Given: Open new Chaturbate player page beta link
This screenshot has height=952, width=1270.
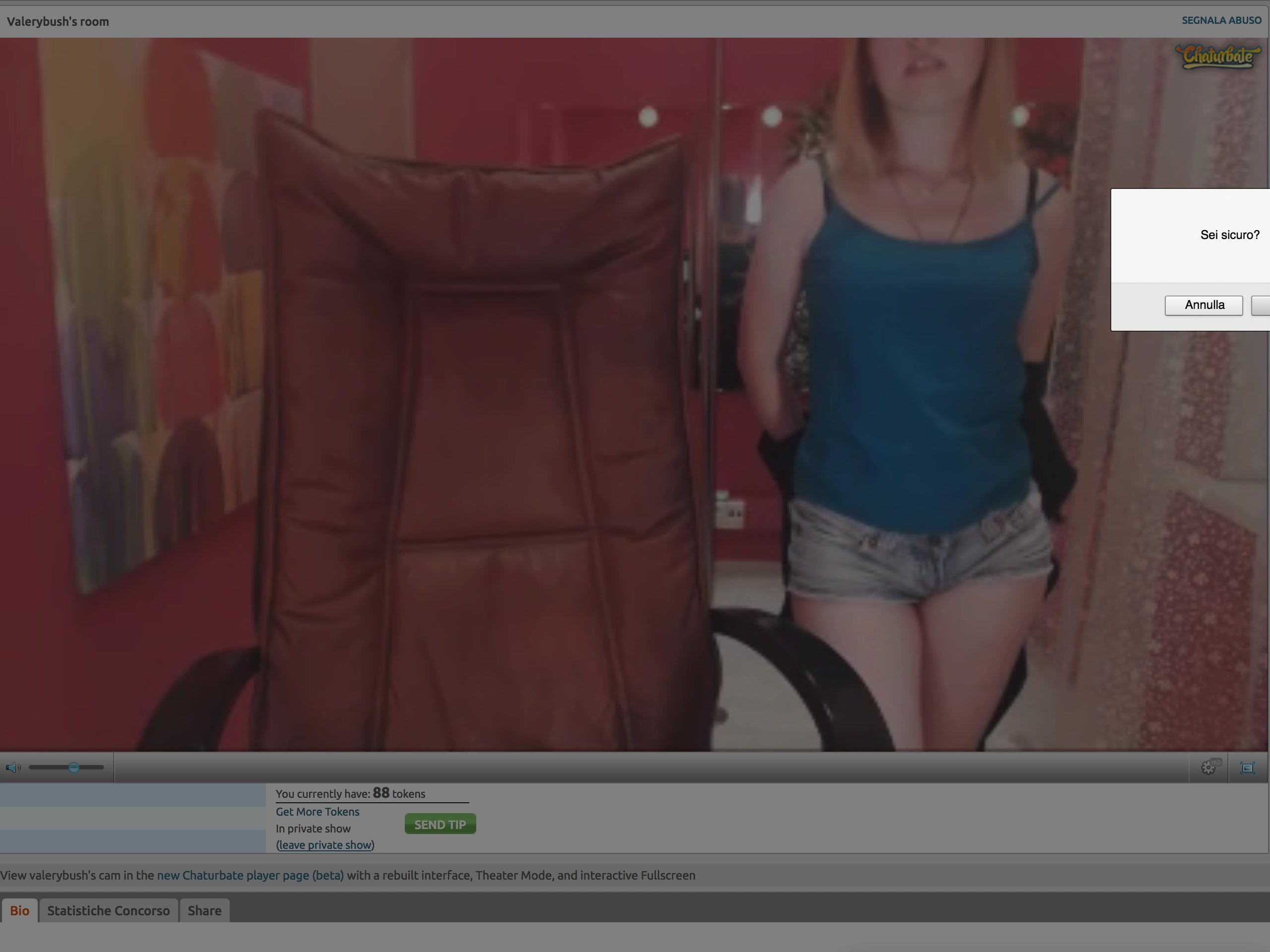Looking at the screenshot, I should (x=250, y=875).
